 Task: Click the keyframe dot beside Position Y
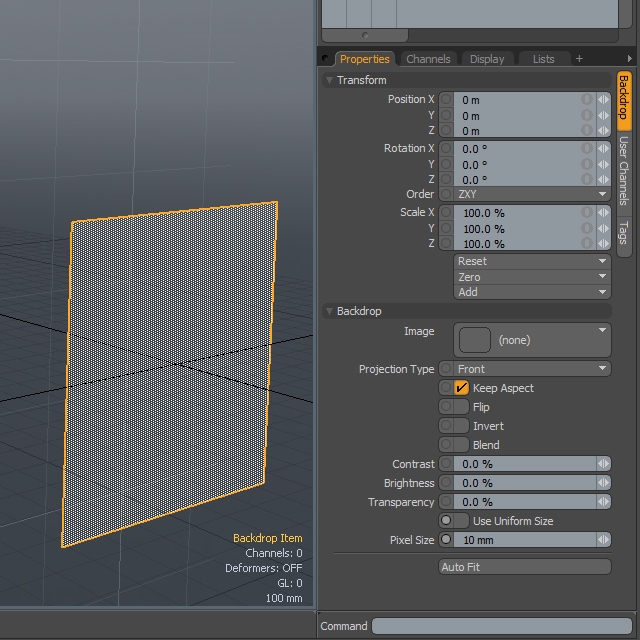tap(446, 115)
